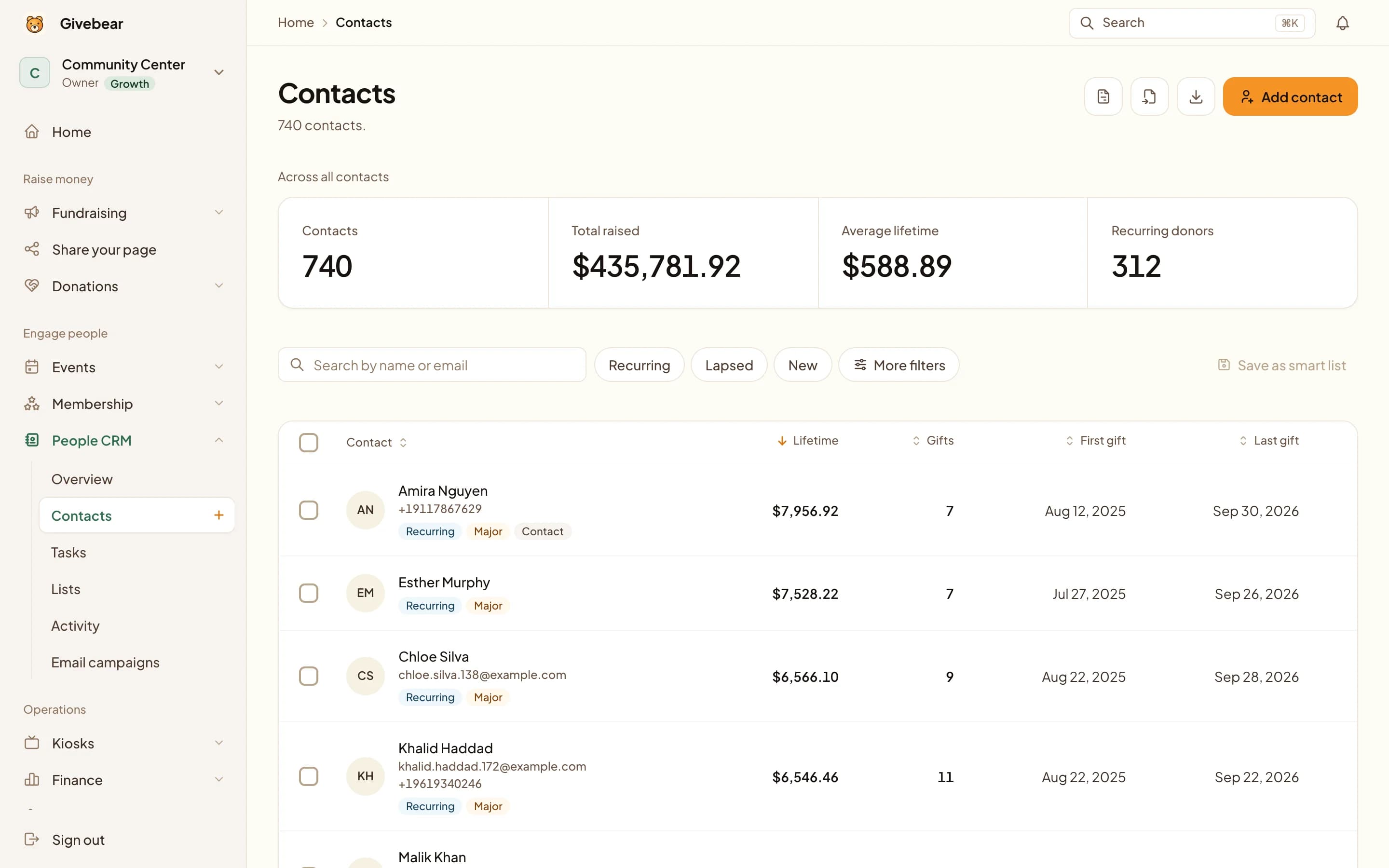The height and width of the screenshot is (868, 1389).
Task: Click the download export icon button
Action: (x=1196, y=96)
